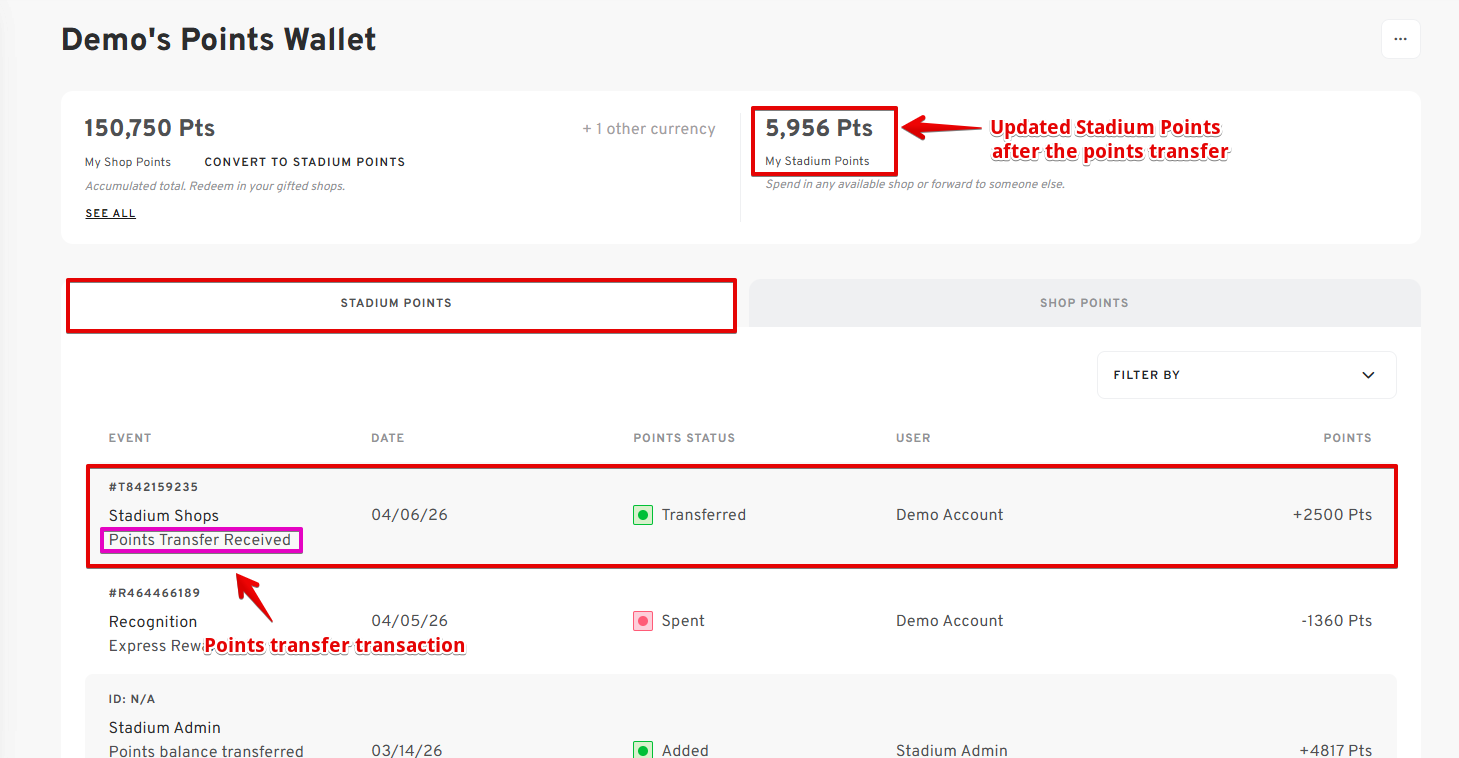
Task: Select transaction #R464466189 Recognition row
Action: pyautogui.click(x=740, y=621)
